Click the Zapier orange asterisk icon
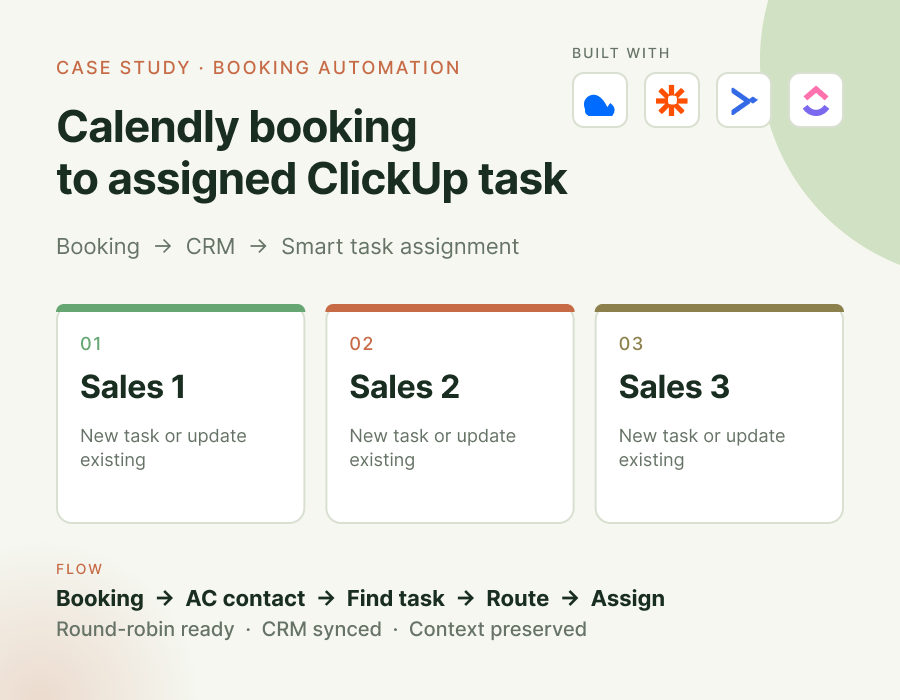900x700 pixels. [x=672, y=100]
